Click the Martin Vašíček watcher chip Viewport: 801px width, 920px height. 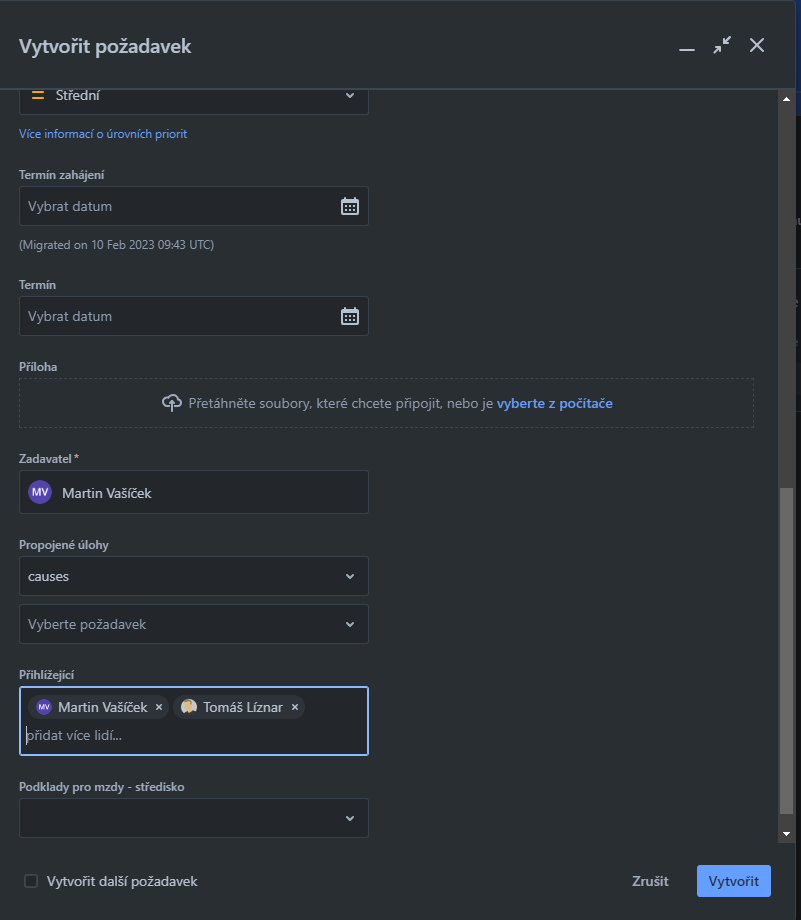(99, 707)
